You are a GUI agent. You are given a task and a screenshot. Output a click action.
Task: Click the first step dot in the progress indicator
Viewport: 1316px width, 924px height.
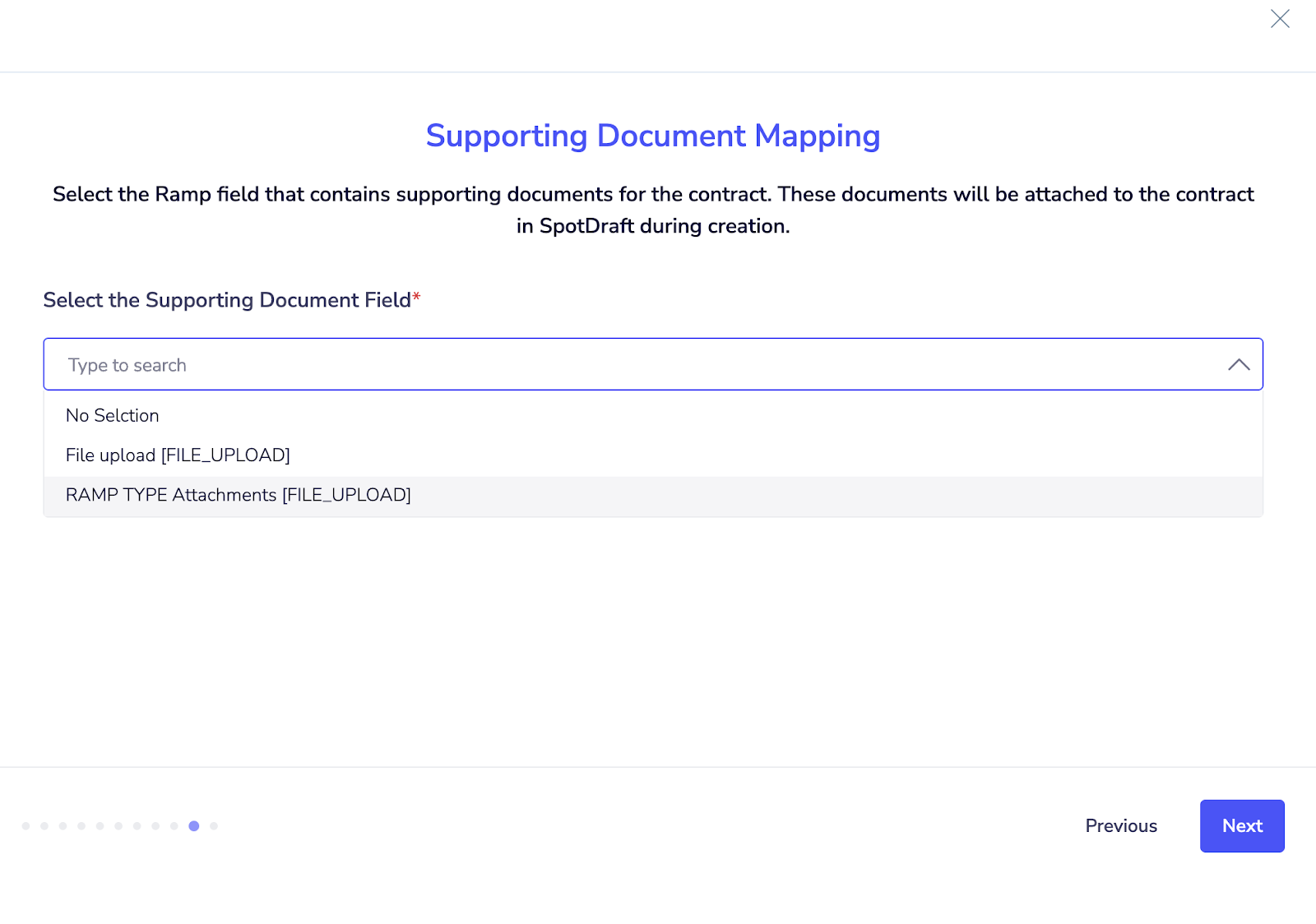pyautogui.click(x=26, y=826)
